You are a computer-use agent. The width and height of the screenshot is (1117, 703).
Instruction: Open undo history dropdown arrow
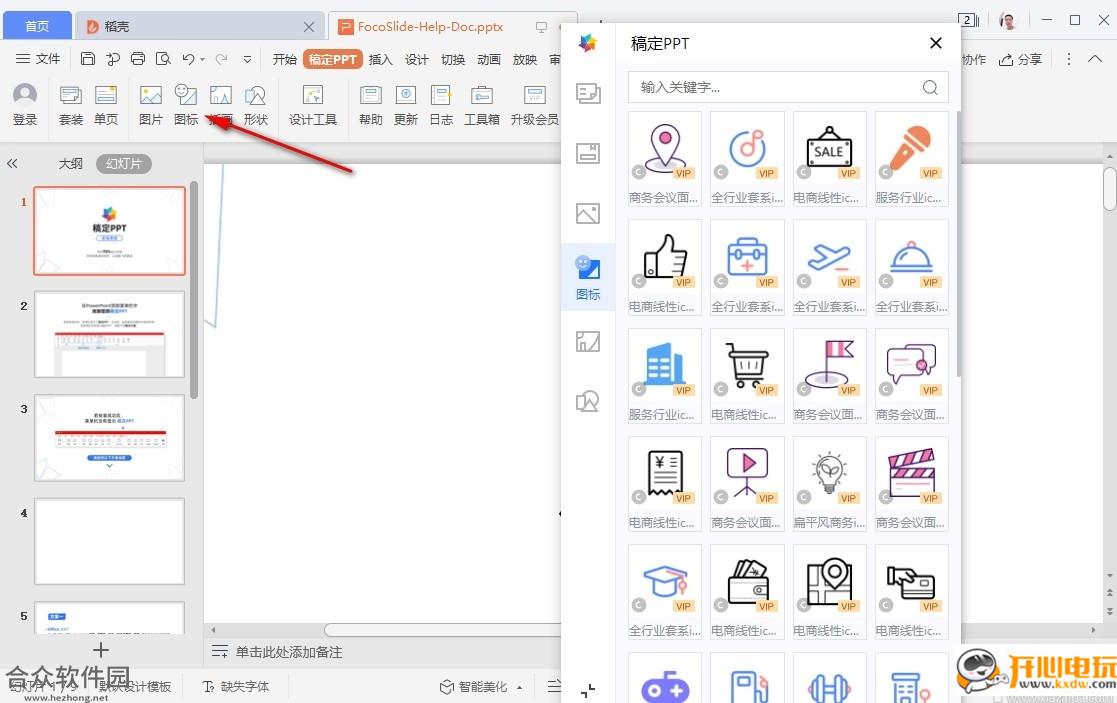tap(202, 60)
